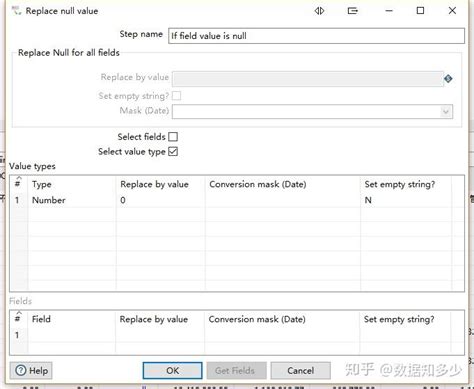Screen dimensions: 474x389
Task: Click Conversion mask (Date) header in Value types
Action: (x=283, y=184)
